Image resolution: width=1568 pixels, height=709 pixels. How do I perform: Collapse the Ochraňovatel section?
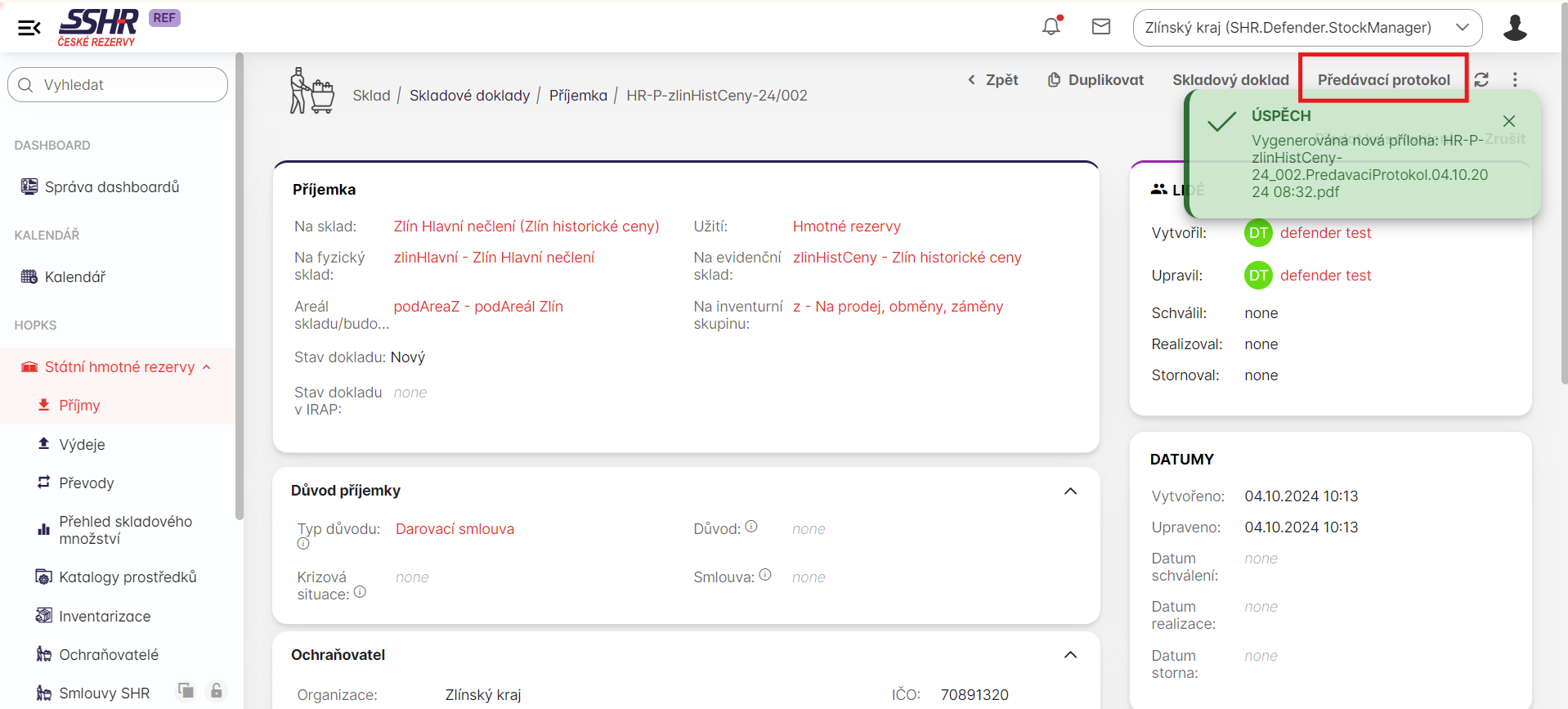(1070, 655)
